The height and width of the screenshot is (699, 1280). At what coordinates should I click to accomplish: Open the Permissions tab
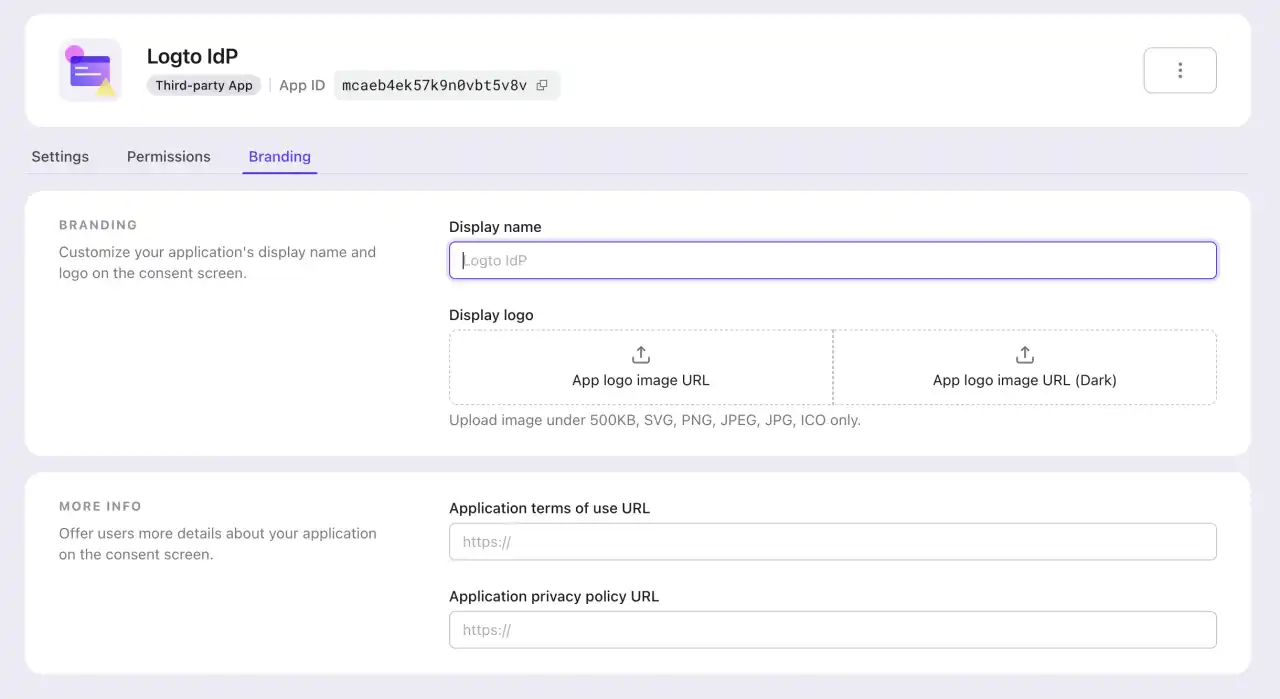(168, 156)
